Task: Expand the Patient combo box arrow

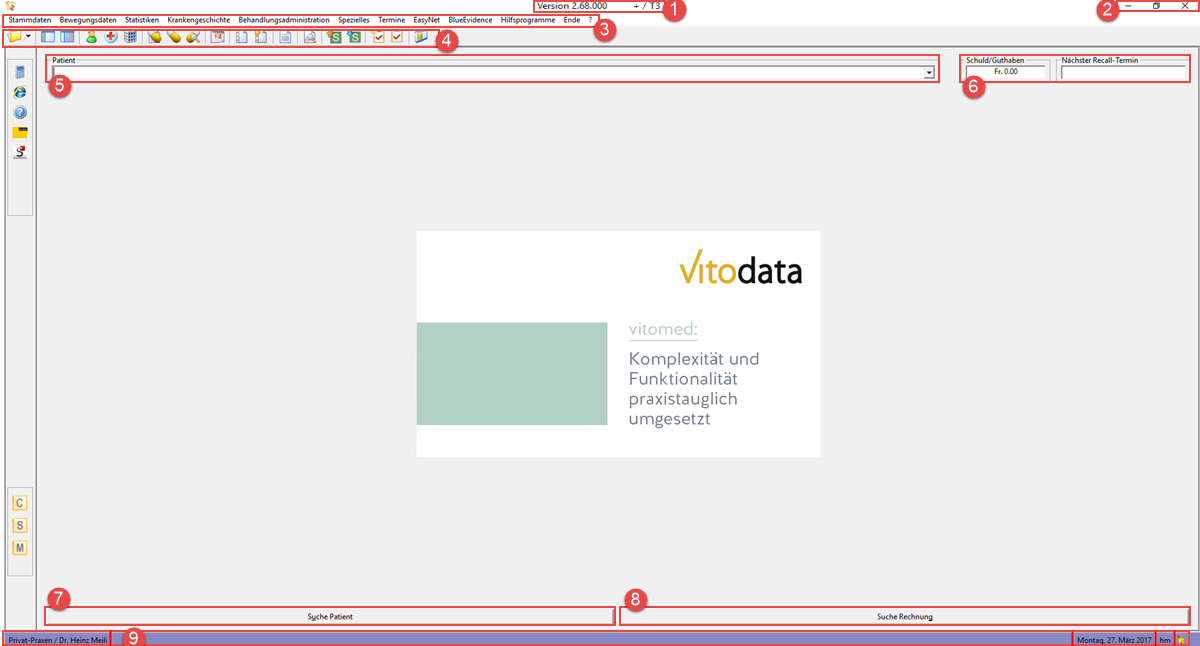Action: point(929,73)
